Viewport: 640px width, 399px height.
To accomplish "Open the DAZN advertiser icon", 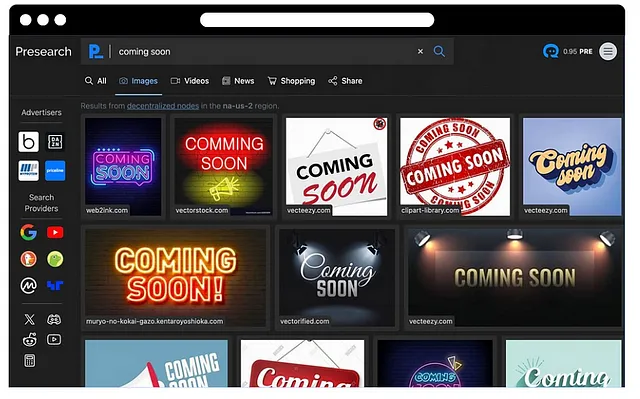I will tap(55, 142).
